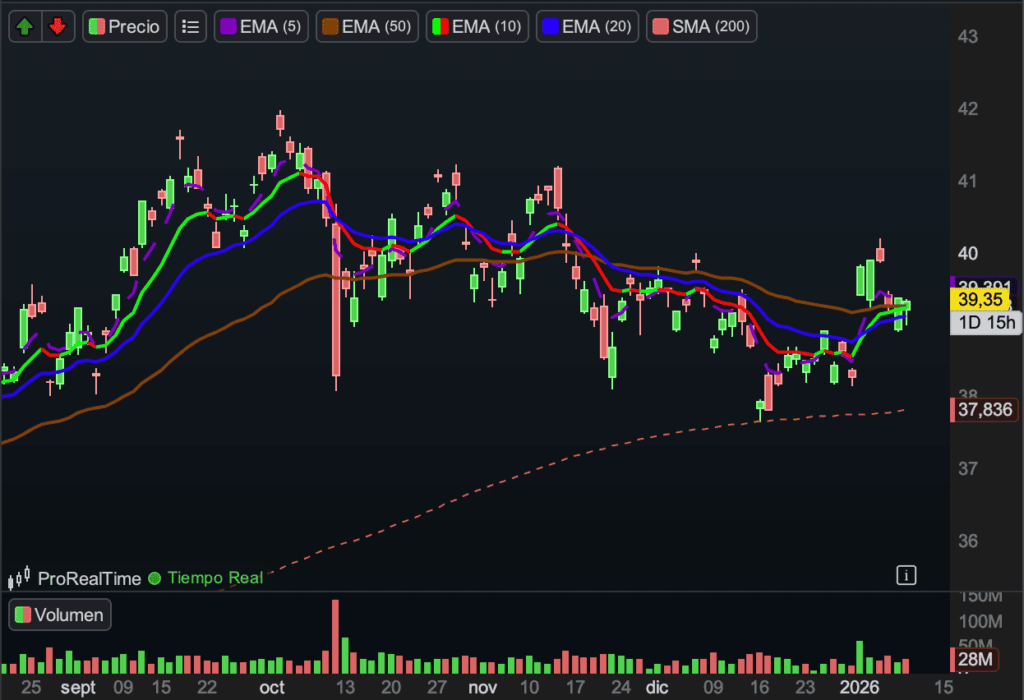Select the EMA (20) indicator label

[596, 27]
